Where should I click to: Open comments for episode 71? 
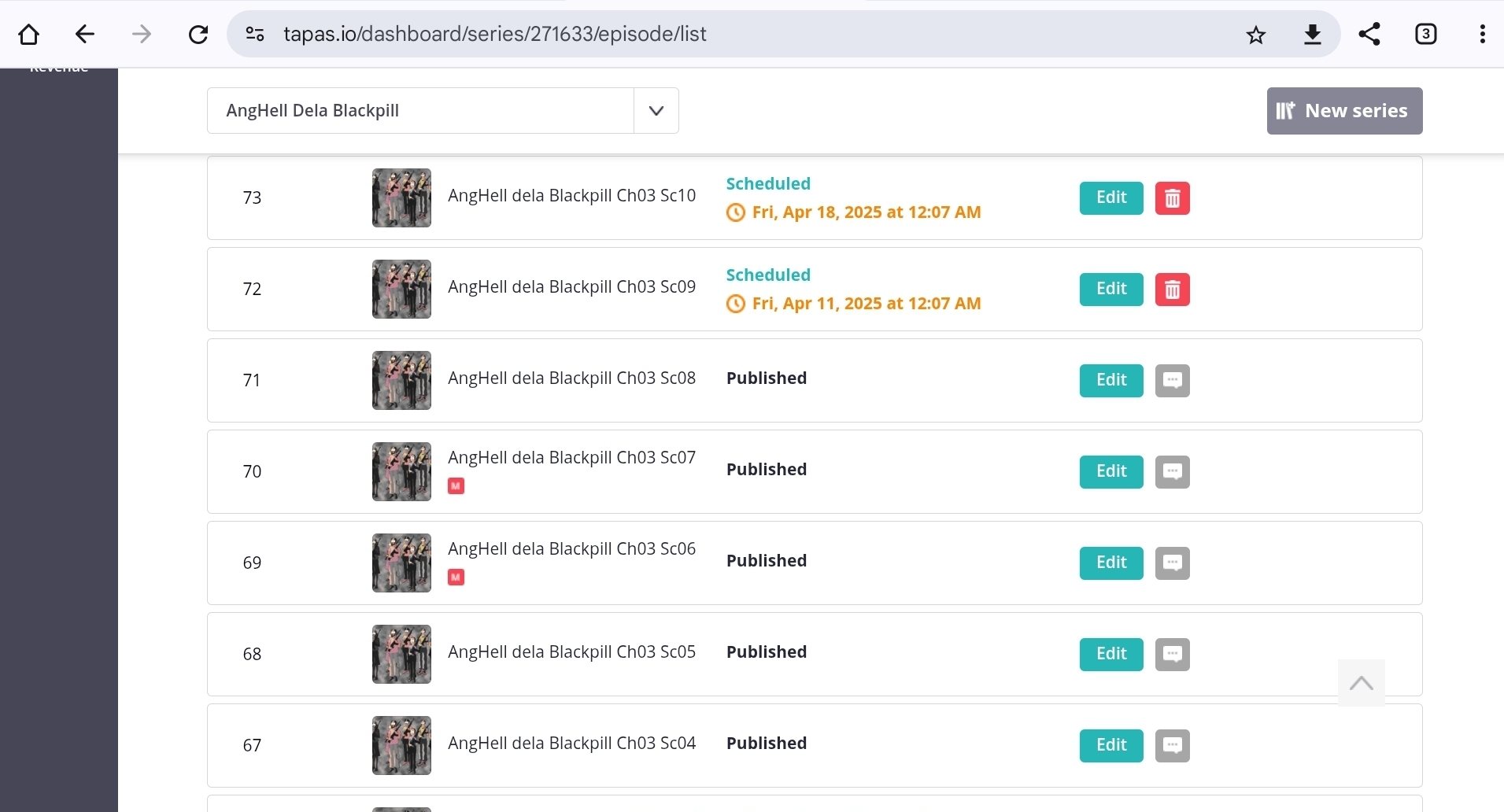tap(1172, 381)
